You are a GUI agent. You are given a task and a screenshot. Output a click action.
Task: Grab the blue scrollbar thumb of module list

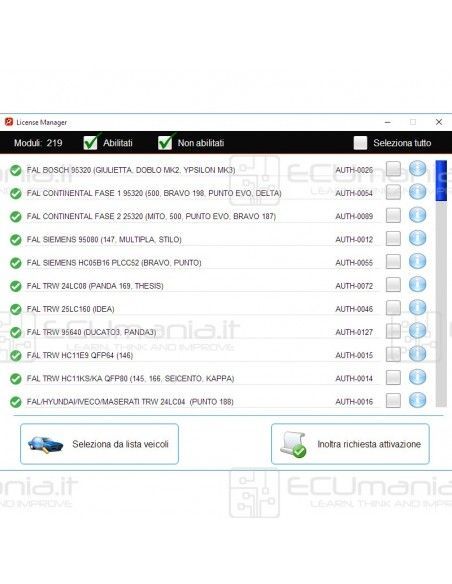point(441,181)
